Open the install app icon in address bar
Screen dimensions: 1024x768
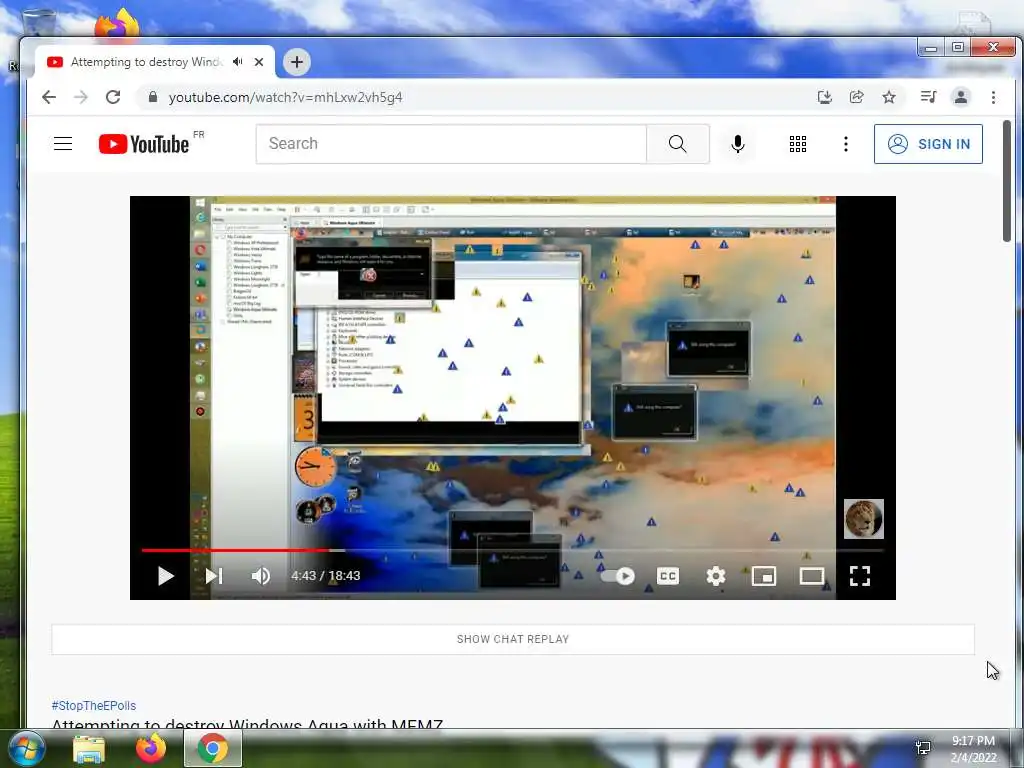(x=825, y=97)
